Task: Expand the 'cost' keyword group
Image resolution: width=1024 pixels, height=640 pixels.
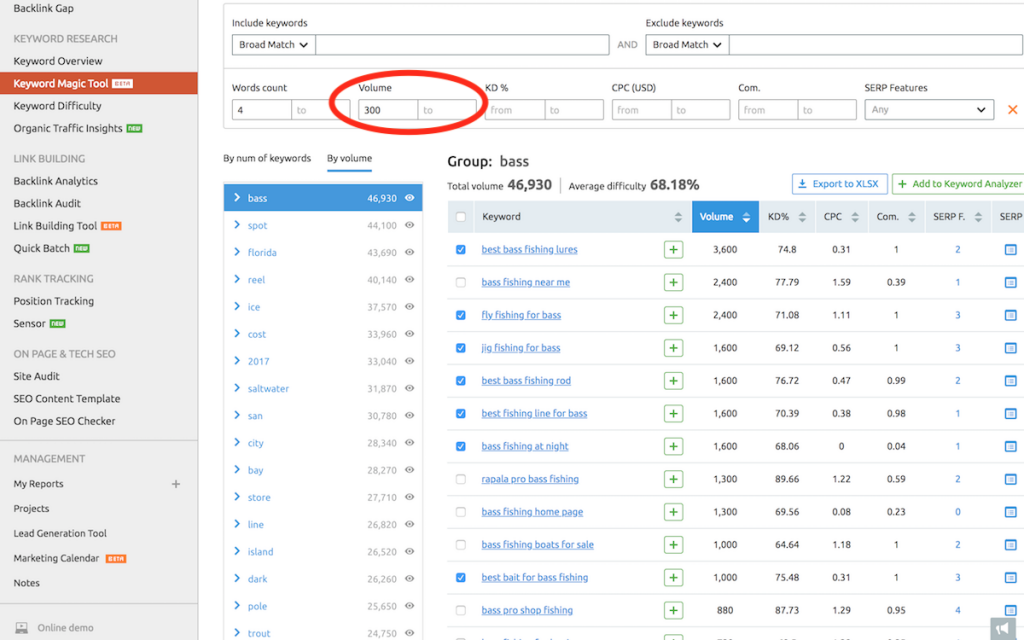Action: coord(236,334)
